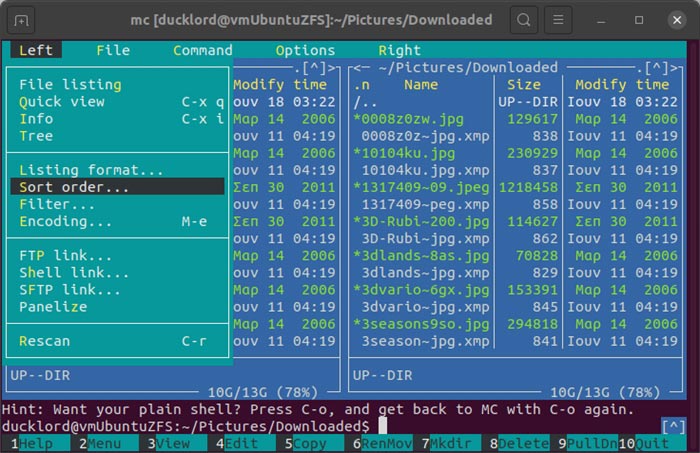The height and width of the screenshot is (453, 700).
Task: Click right panel history [^] dropdown
Action: tap(656, 67)
